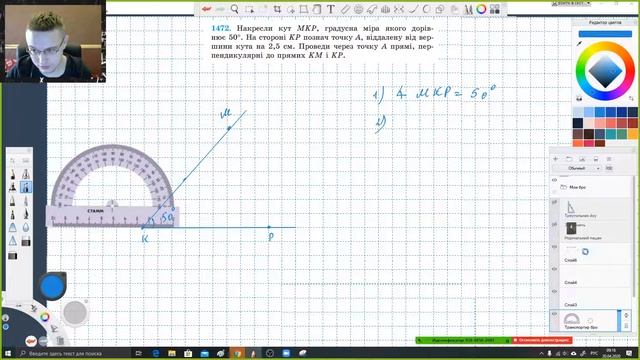Toggle the Ruler guide tool
Screen dimensions: 640x360
[x=345, y=9]
